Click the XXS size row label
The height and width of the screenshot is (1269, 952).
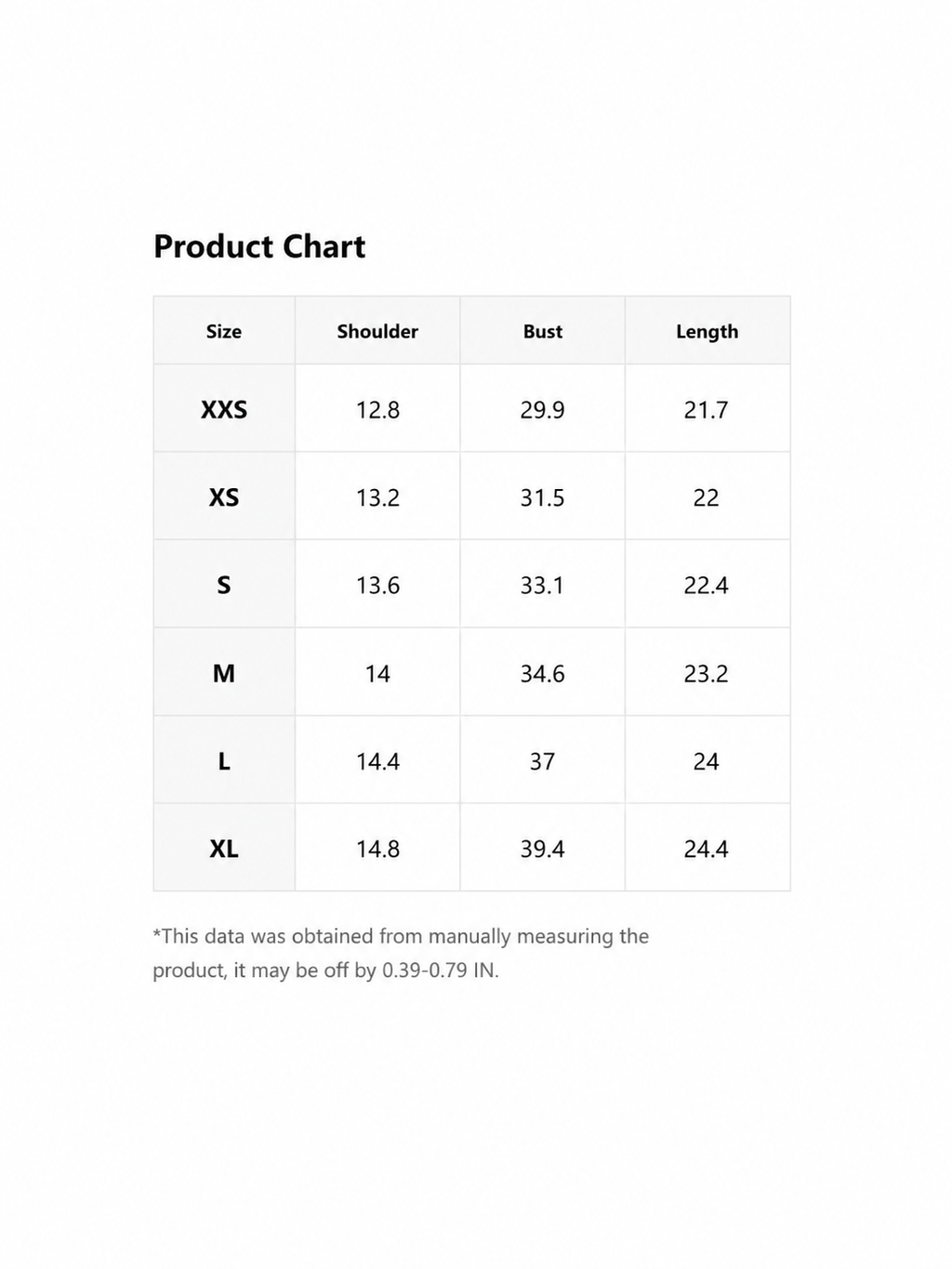224,409
